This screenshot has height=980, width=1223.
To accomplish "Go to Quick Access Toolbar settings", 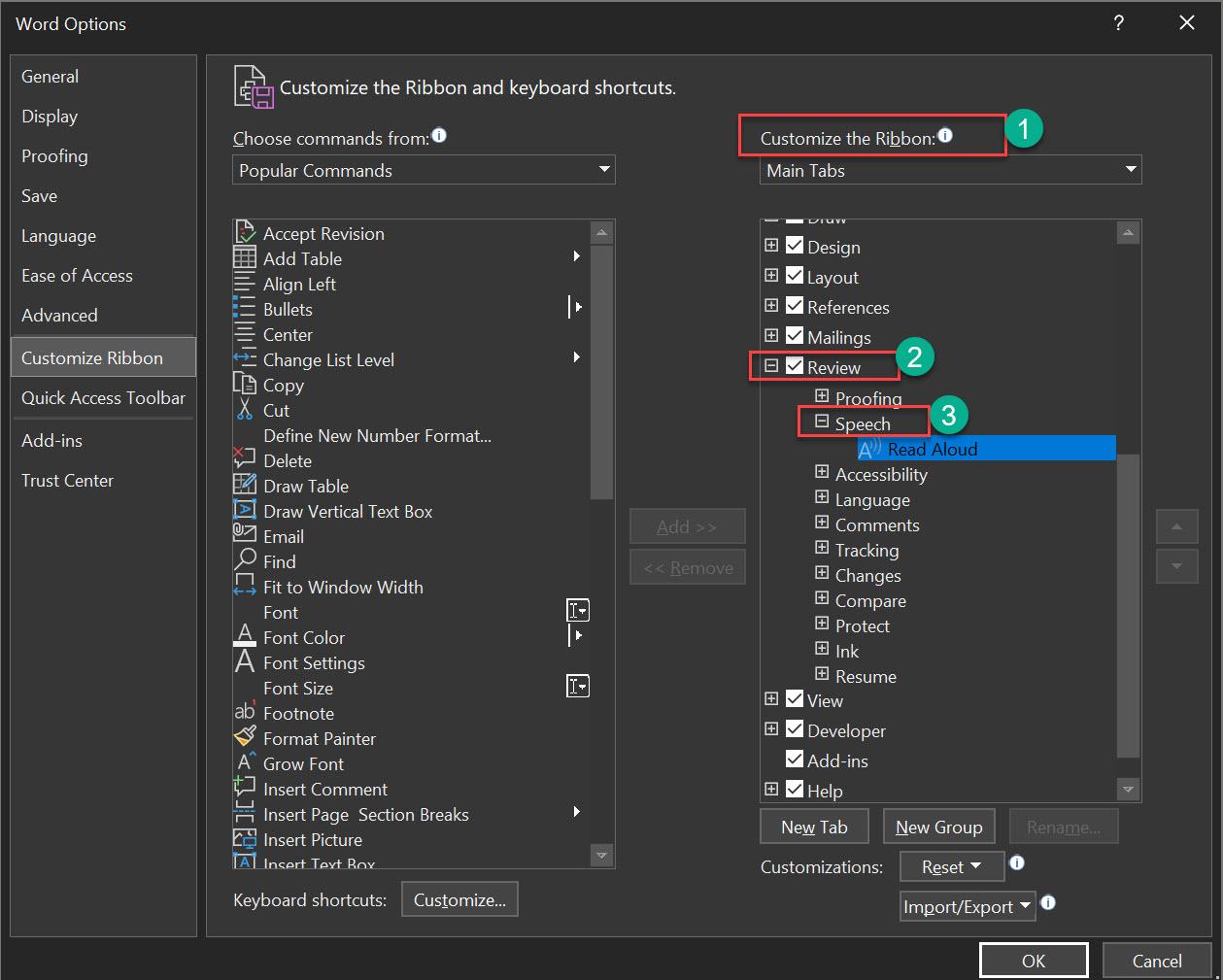I will point(103,397).
